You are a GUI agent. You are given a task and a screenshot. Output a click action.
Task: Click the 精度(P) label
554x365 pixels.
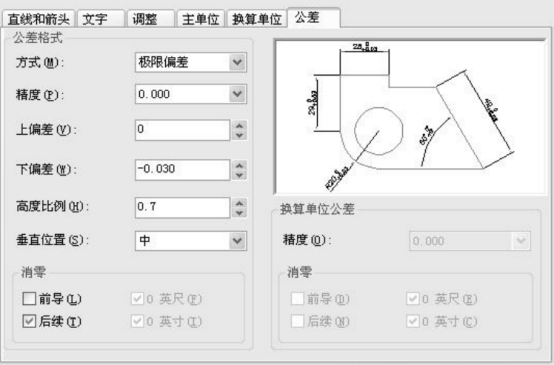click(40, 94)
